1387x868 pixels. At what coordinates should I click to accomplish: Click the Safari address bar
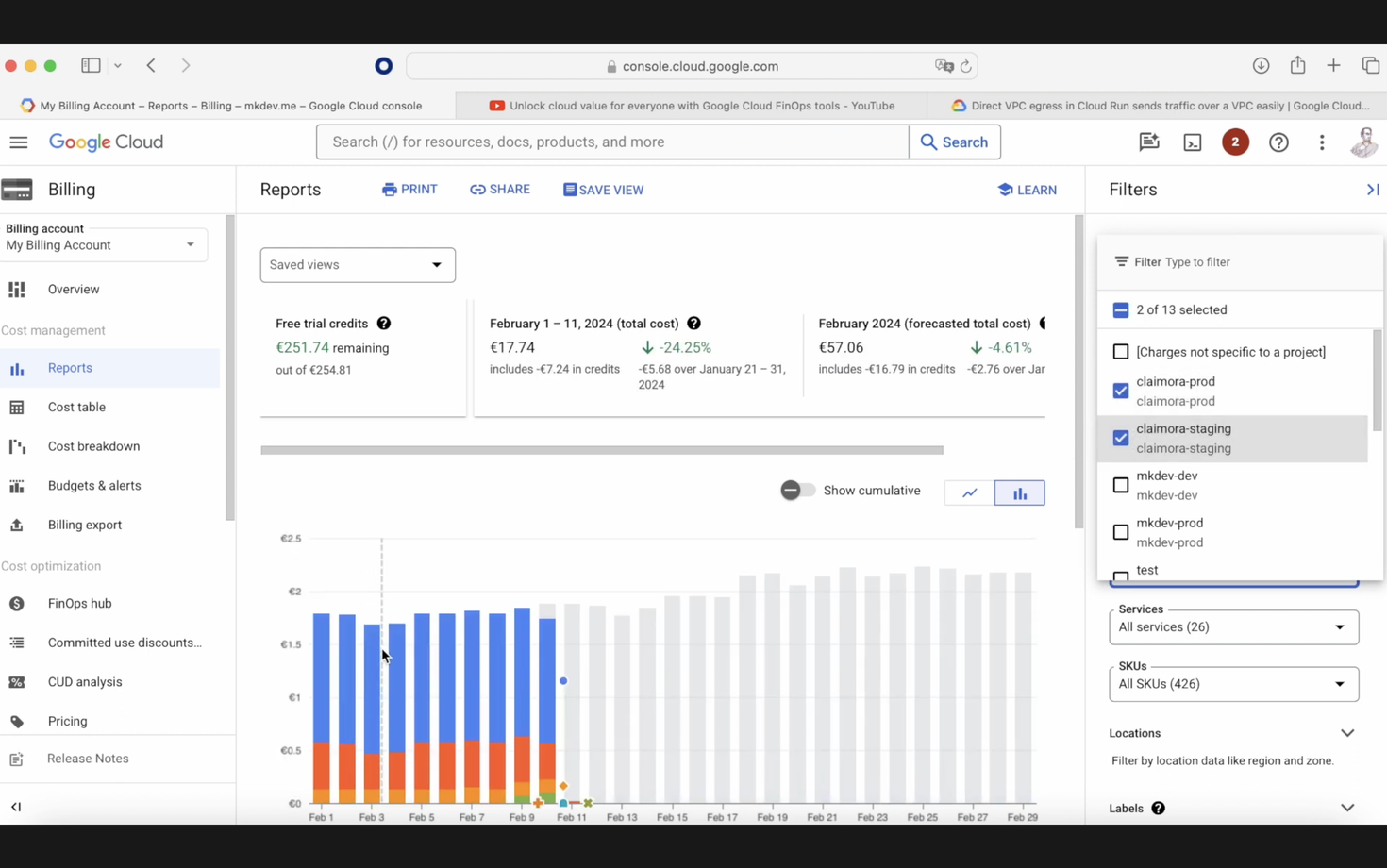pos(692,66)
